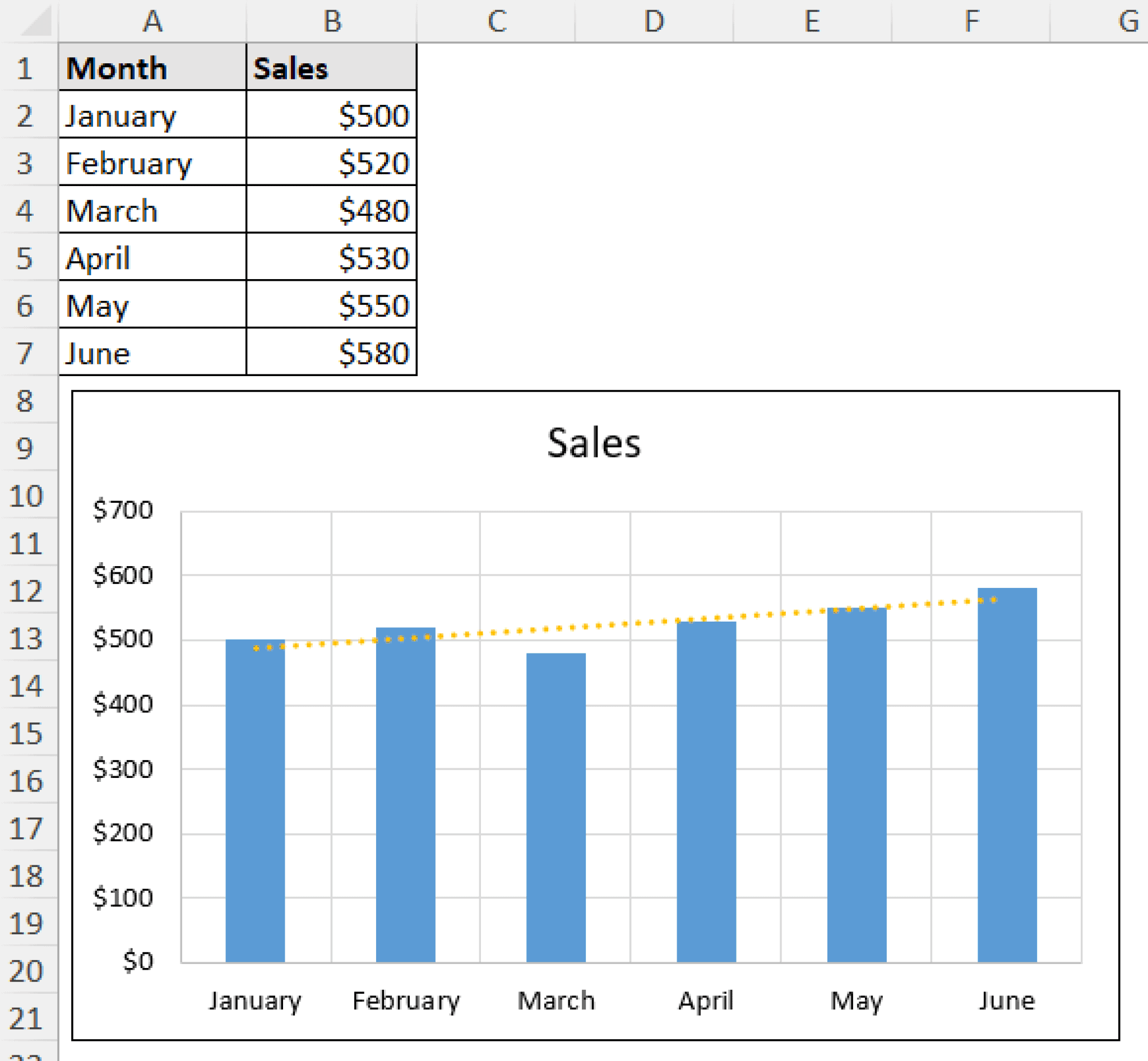Select the $580 sales value for June
Viewport: 1148px width, 1061px height.
(332, 354)
